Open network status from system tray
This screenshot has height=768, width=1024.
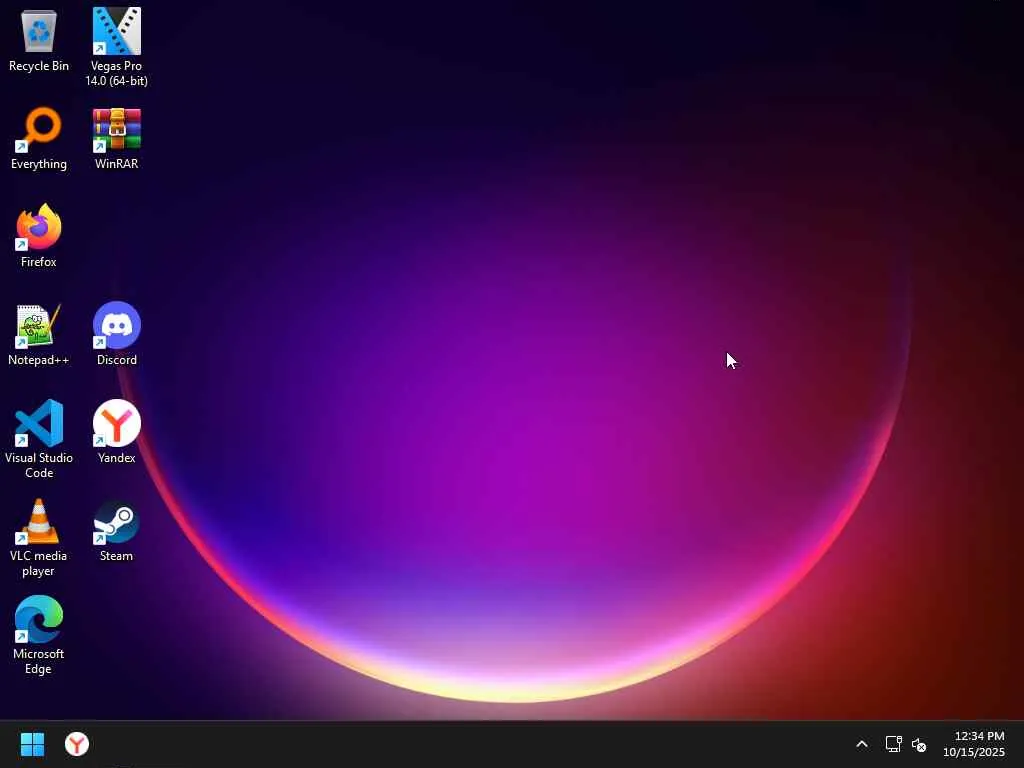893,744
